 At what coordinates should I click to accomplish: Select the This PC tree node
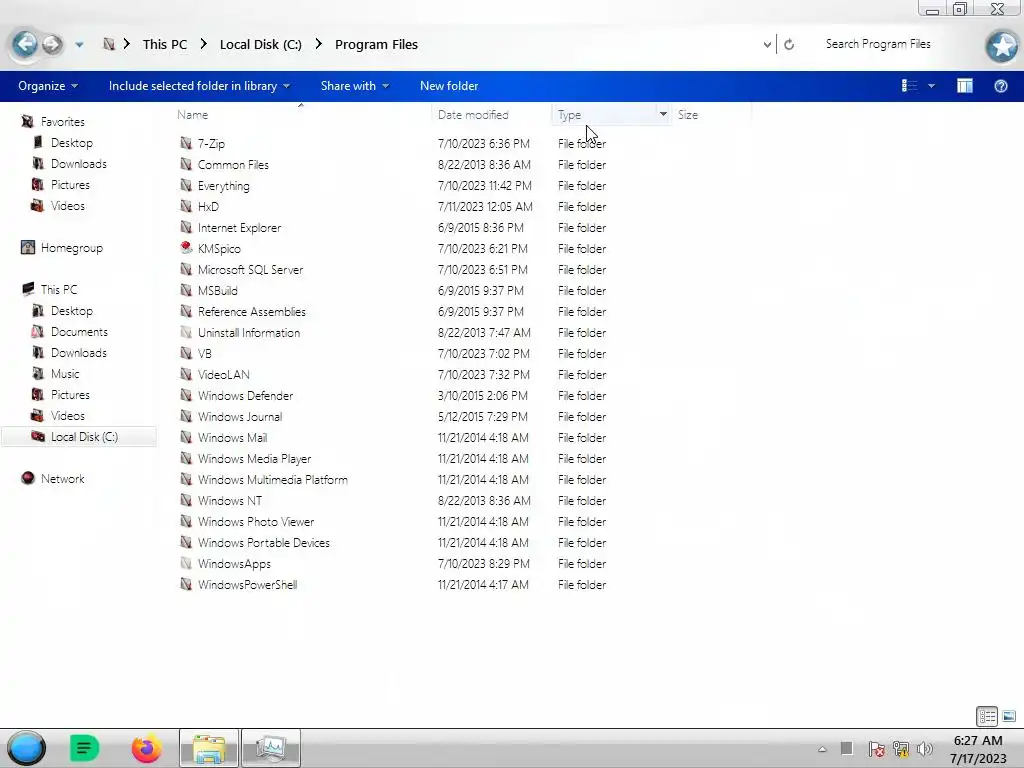[58, 289]
